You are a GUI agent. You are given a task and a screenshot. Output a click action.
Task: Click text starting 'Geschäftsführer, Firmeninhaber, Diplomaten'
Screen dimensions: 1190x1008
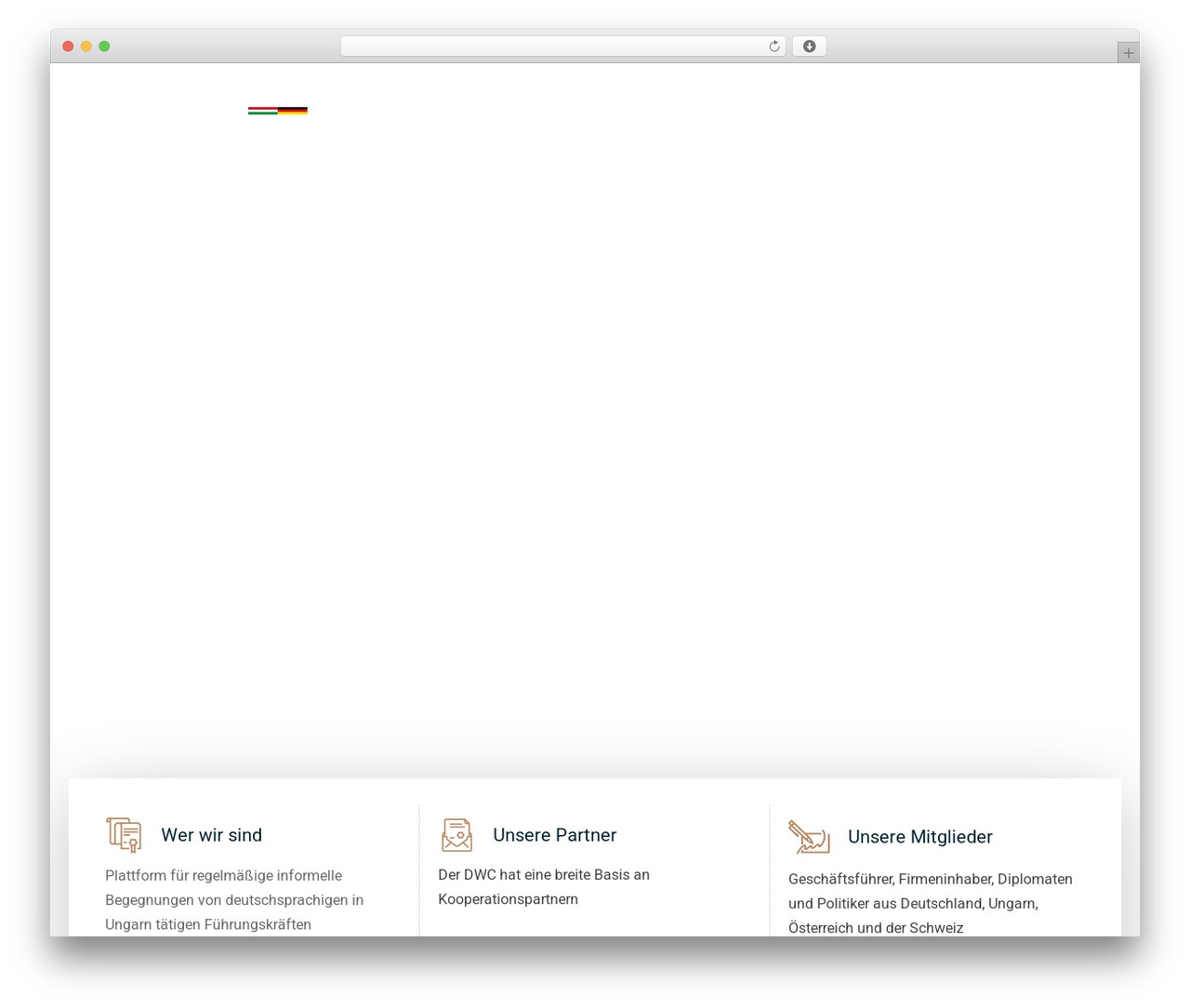pos(931,903)
